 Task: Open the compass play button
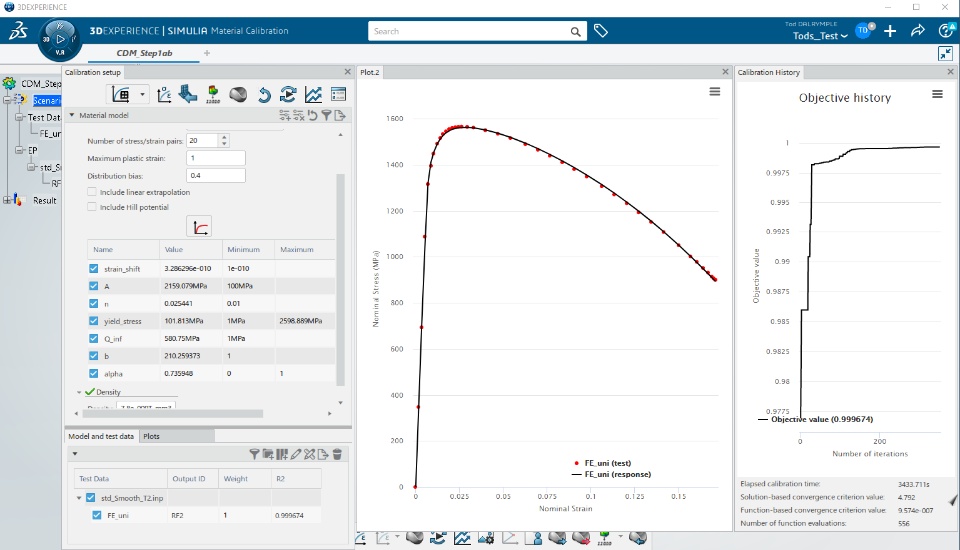tap(60, 39)
